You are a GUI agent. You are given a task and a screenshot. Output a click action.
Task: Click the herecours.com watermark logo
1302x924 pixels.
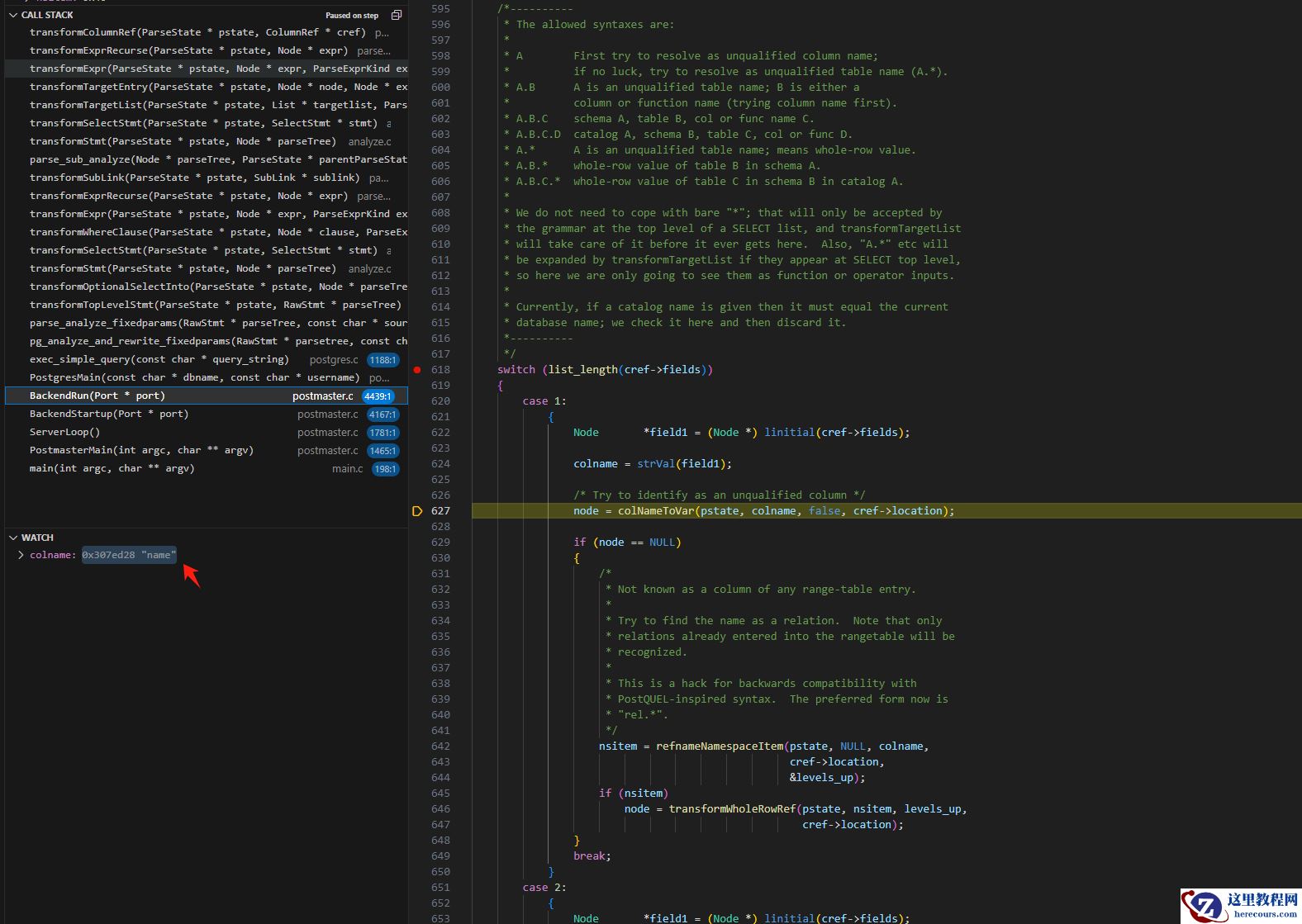[x=1240, y=905]
